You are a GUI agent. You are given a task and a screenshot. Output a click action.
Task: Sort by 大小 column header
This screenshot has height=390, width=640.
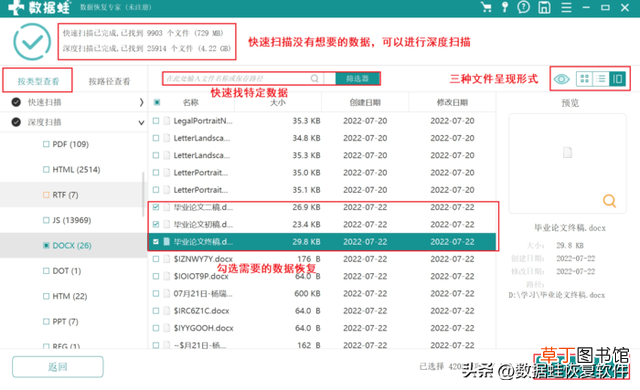(278, 102)
